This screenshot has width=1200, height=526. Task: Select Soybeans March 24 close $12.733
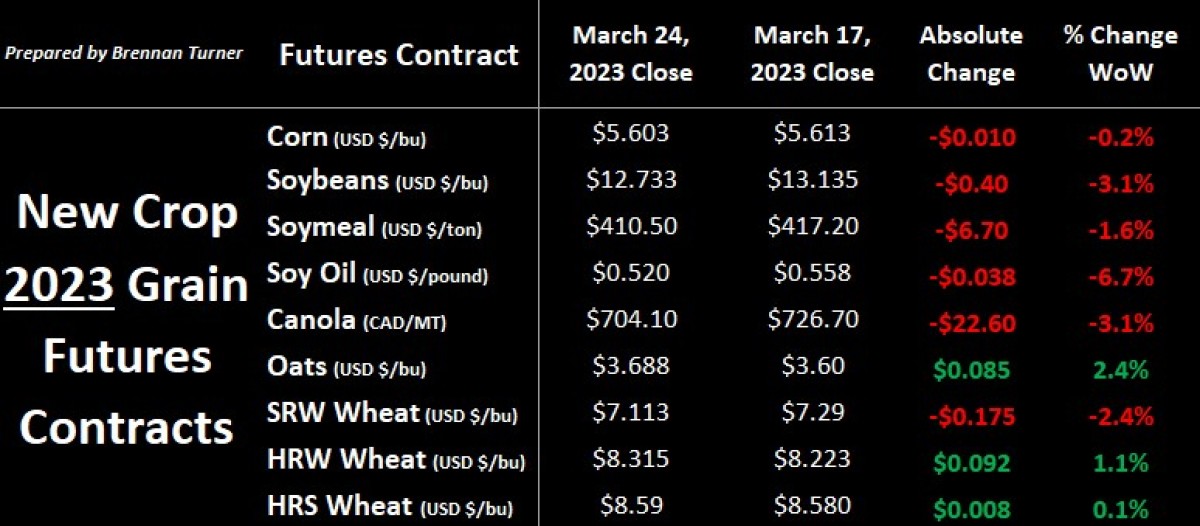pos(631,180)
